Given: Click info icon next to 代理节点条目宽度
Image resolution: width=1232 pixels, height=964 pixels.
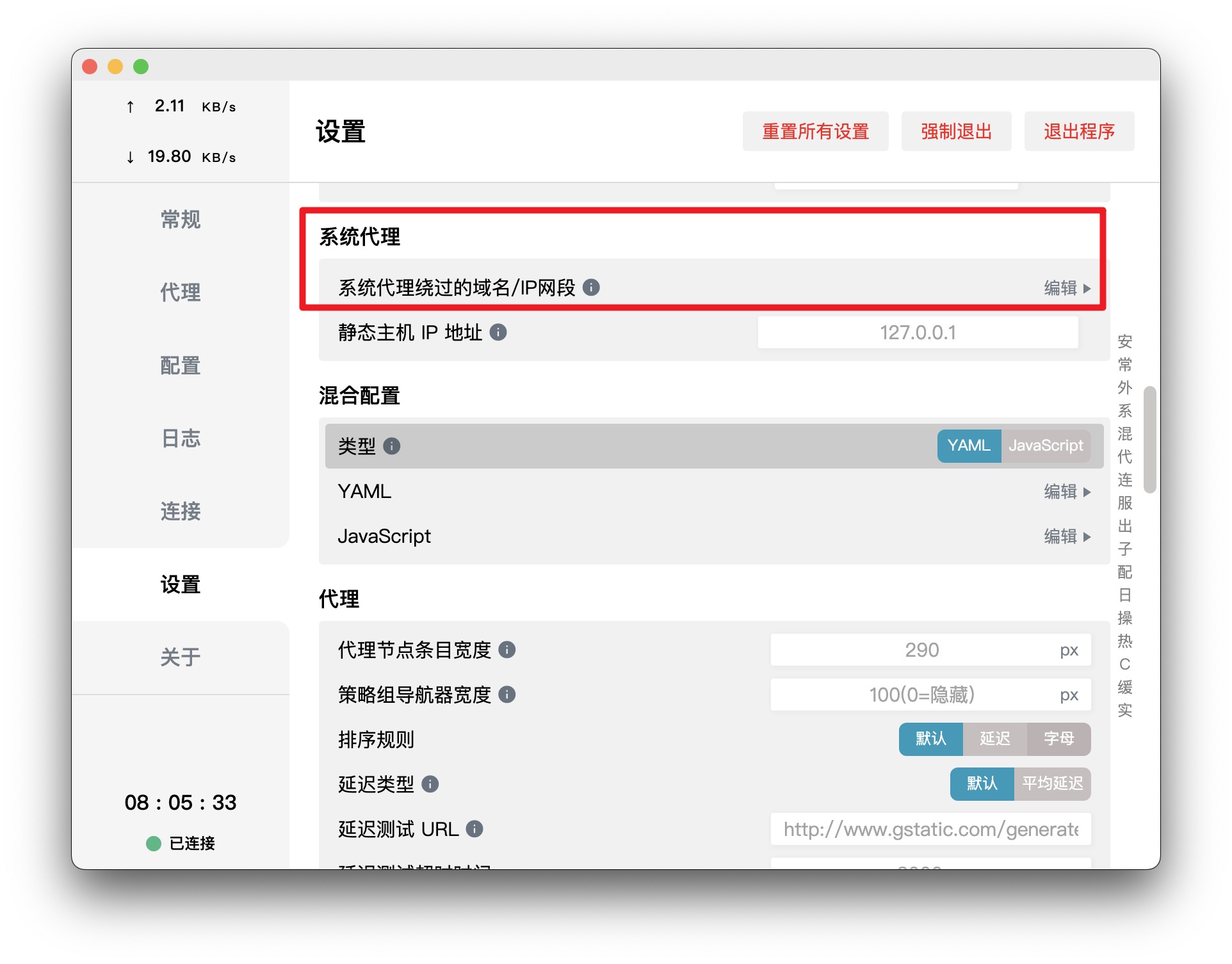Looking at the screenshot, I should pos(507,650).
